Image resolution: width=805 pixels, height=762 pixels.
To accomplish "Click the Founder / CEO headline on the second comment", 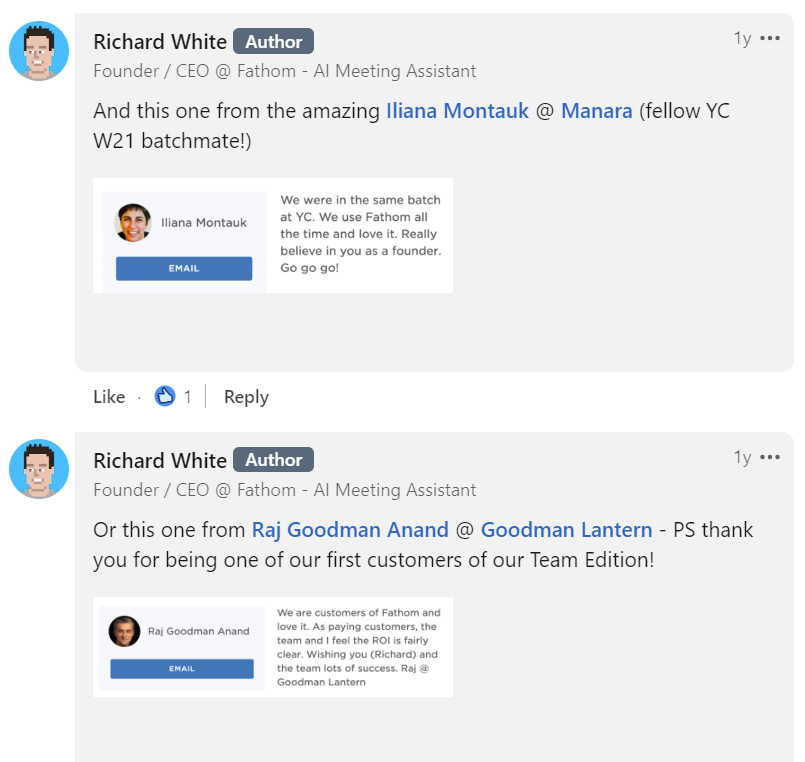I will coord(284,490).
